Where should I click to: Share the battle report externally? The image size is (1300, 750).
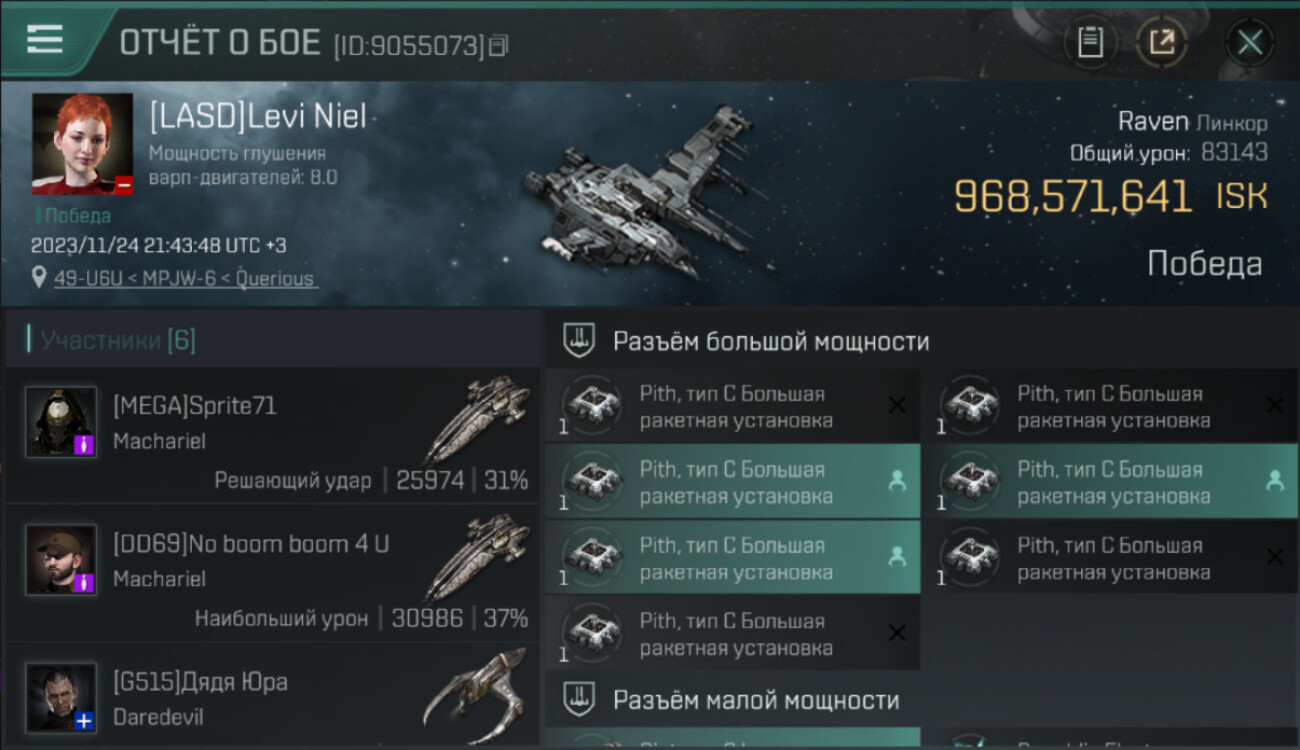click(1162, 42)
